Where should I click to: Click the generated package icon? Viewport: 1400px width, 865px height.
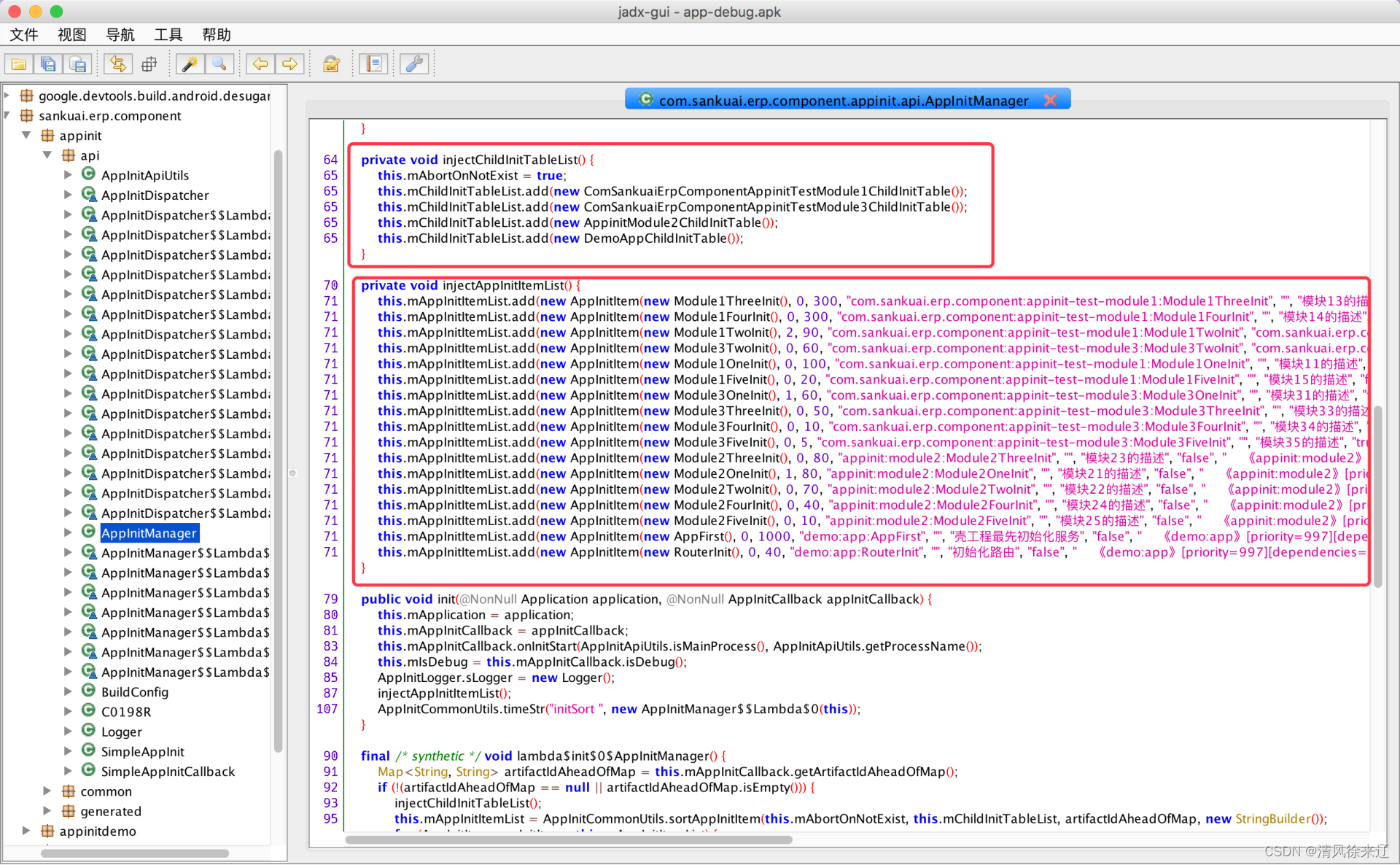69,810
